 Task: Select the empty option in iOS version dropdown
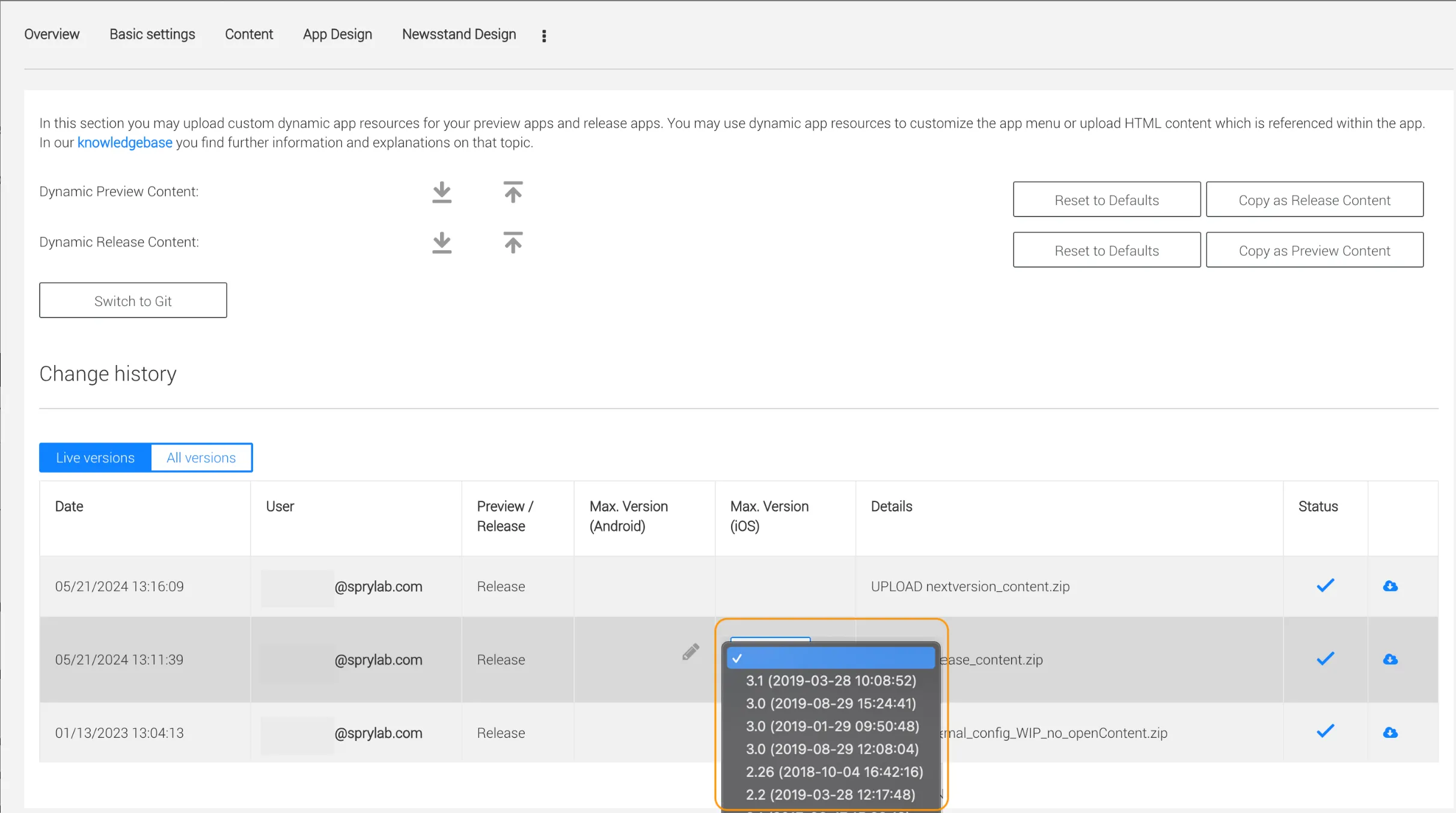click(831, 658)
